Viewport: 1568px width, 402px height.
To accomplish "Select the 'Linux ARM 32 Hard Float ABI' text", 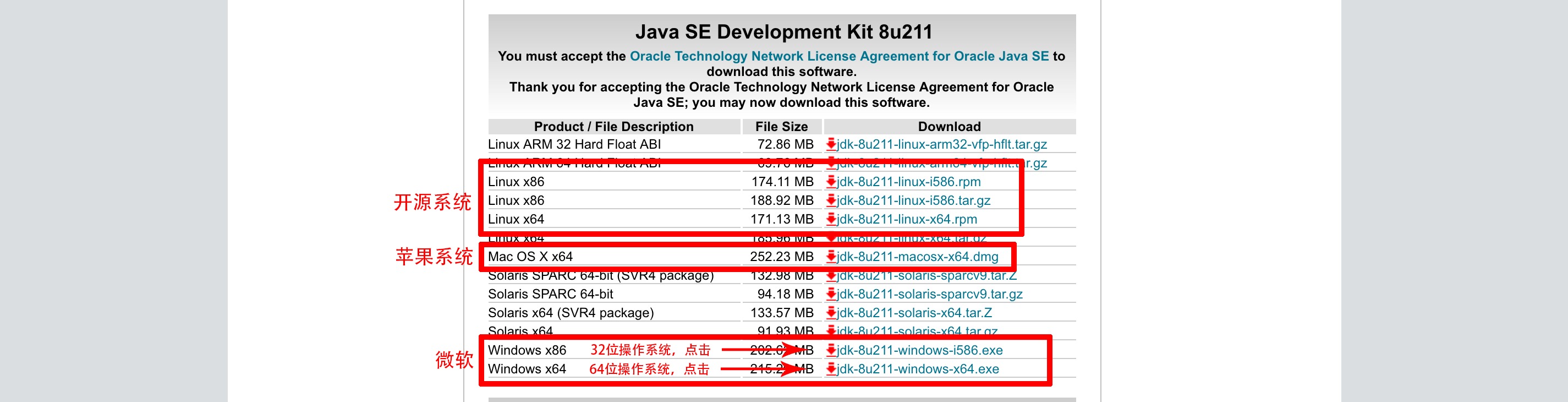I will point(574,144).
